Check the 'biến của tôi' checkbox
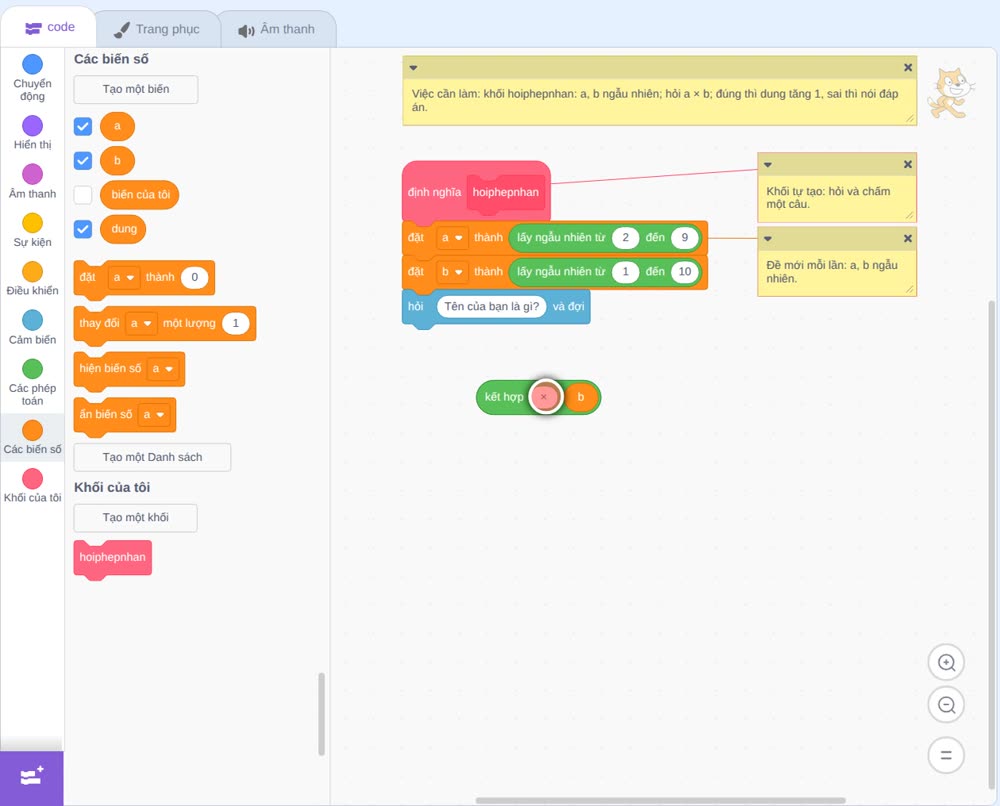Screen dimensions: 1000x806 83,194
